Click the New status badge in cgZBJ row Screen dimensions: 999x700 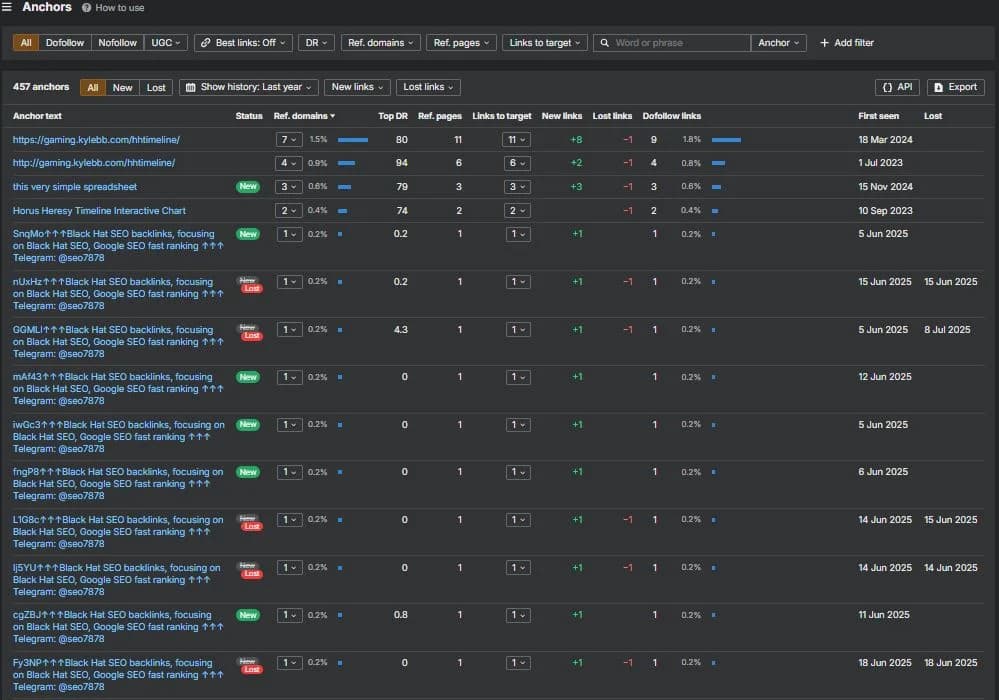click(248, 615)
